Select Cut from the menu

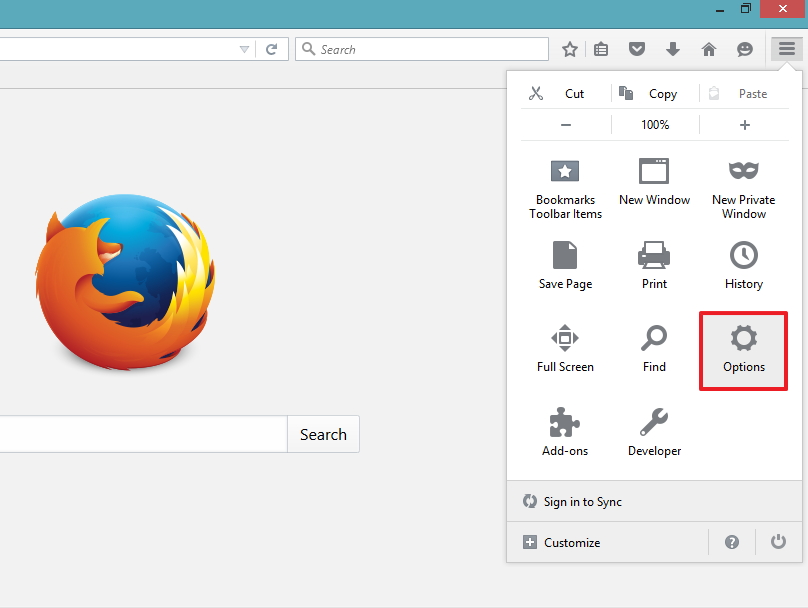click(563, 92)
